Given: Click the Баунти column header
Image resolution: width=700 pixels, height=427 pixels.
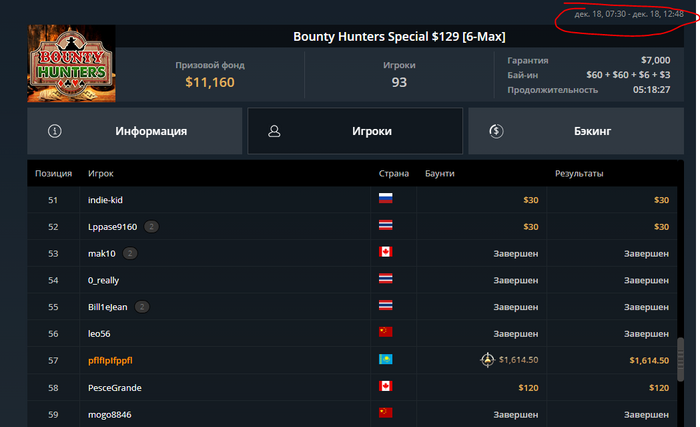Looking at the screenshot, I should [440, 173].
